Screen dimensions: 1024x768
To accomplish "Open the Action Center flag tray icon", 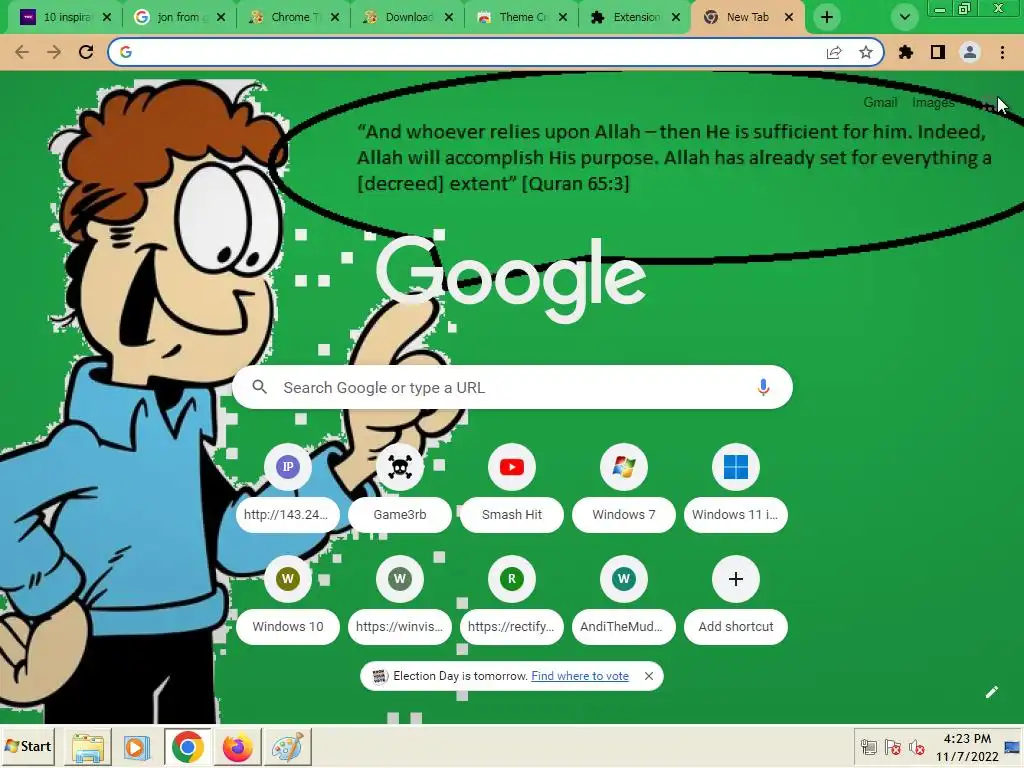I will [893, 746].
